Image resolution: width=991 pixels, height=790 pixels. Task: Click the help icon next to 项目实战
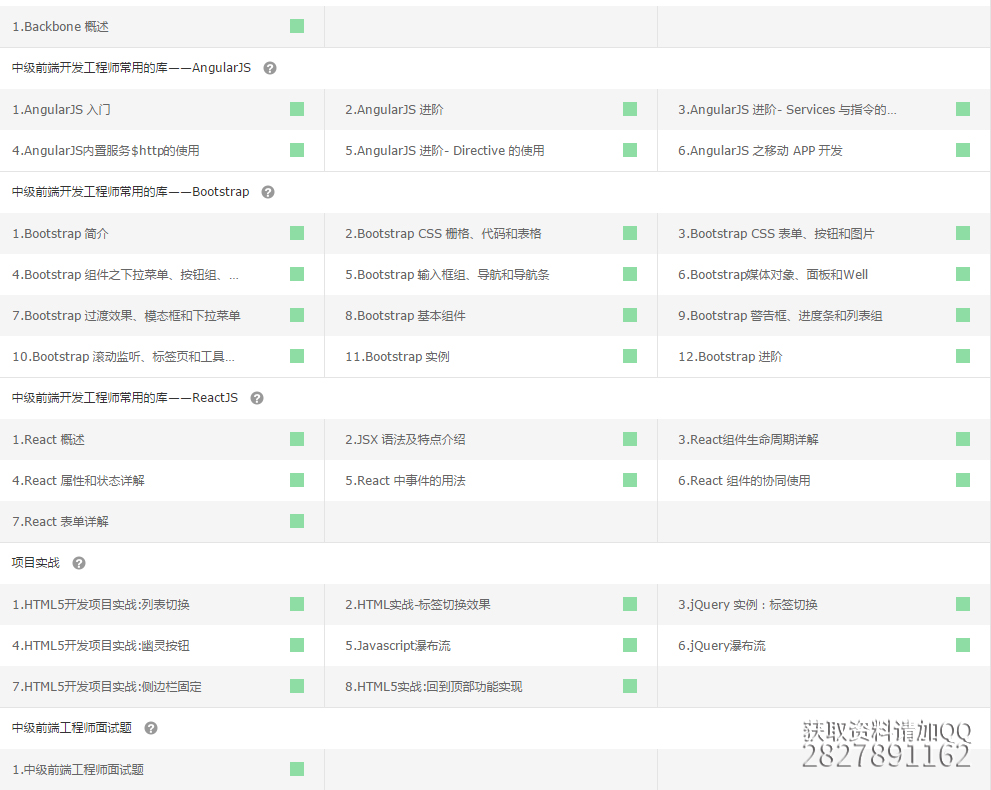point(78,563)
